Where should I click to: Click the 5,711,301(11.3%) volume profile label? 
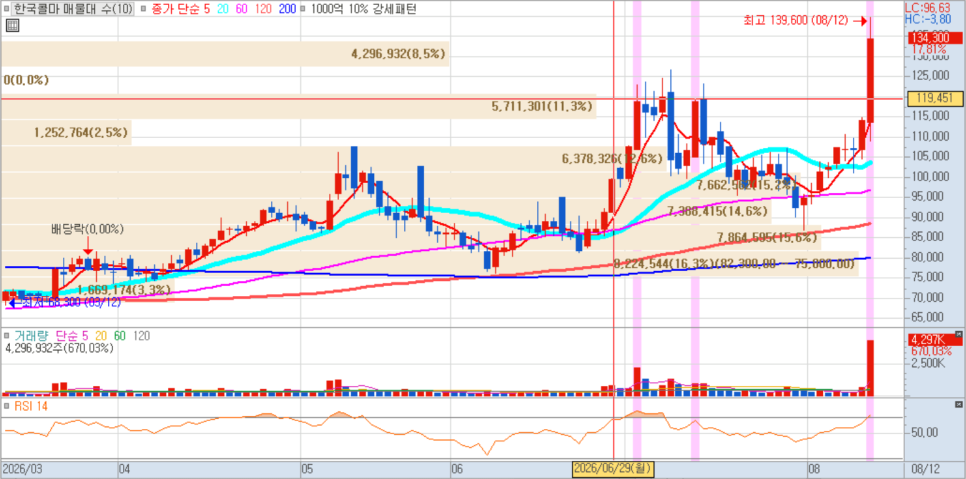tap(542, 107)
